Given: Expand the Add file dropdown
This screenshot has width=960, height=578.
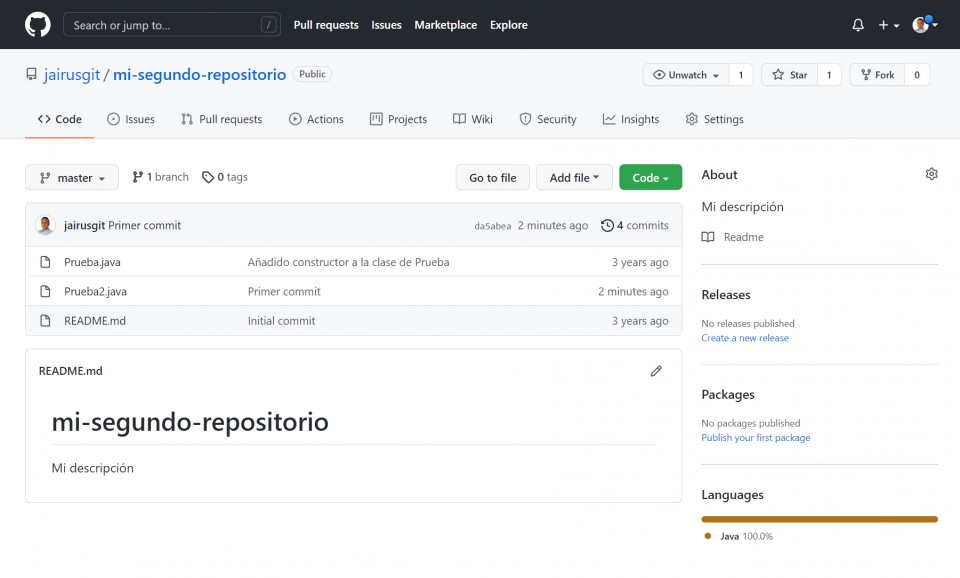Looking at the screenshot, I should 574,178.
